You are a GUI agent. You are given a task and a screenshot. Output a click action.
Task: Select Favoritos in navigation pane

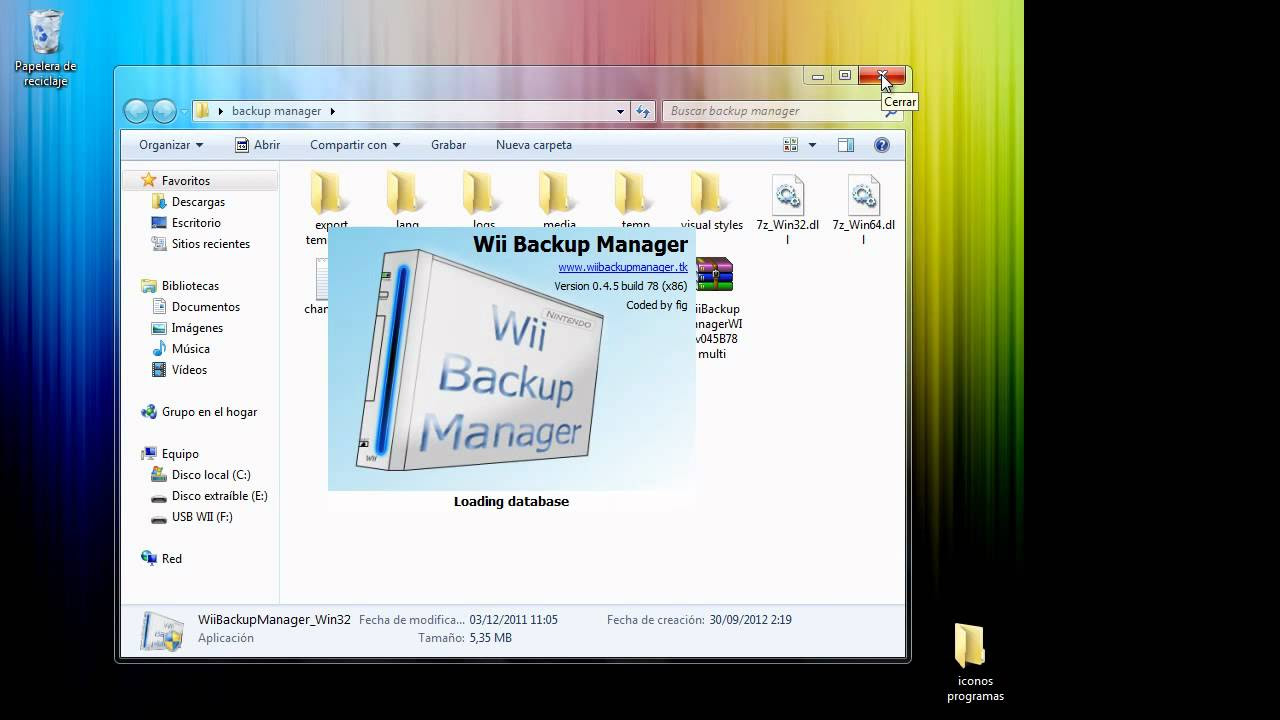coord(186,181)
